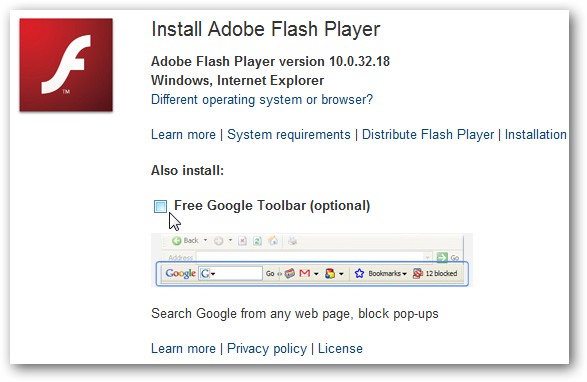Screen dimensions: 587x382
Task: Click the green Go arrow beside Address bar
Action: coord(442,258)
